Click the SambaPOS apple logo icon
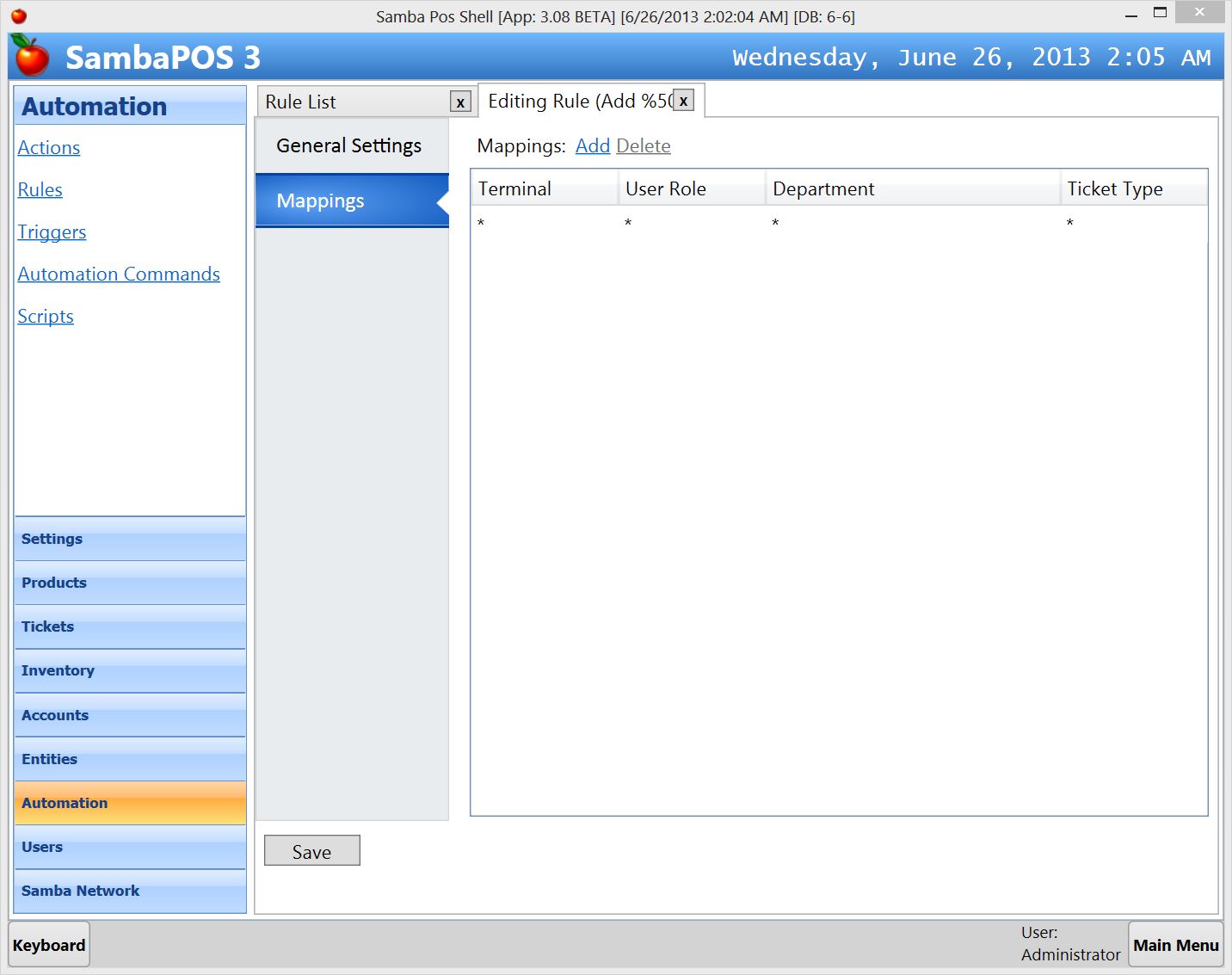This screenshot has height=975, width=1232. (x=32, y=57)
